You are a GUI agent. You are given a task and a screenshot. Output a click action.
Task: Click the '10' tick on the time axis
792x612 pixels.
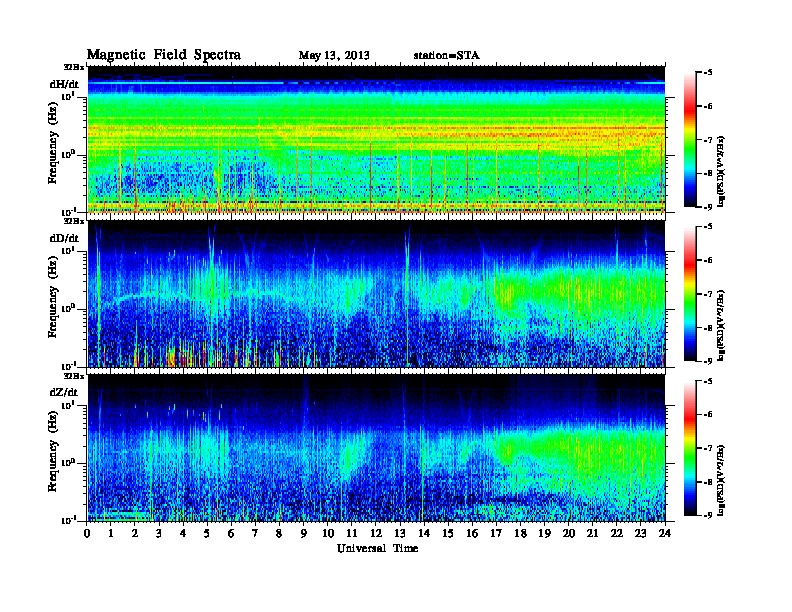(x=328, y=534)
